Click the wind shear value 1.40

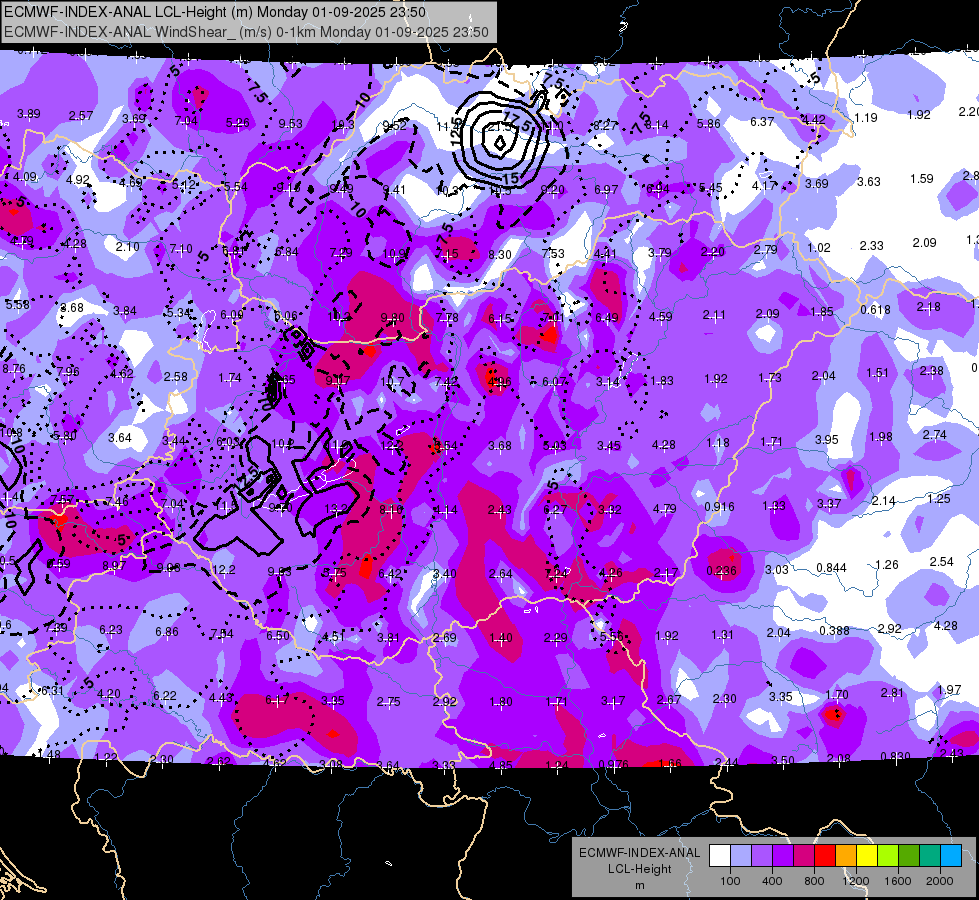tap(501, 638)
